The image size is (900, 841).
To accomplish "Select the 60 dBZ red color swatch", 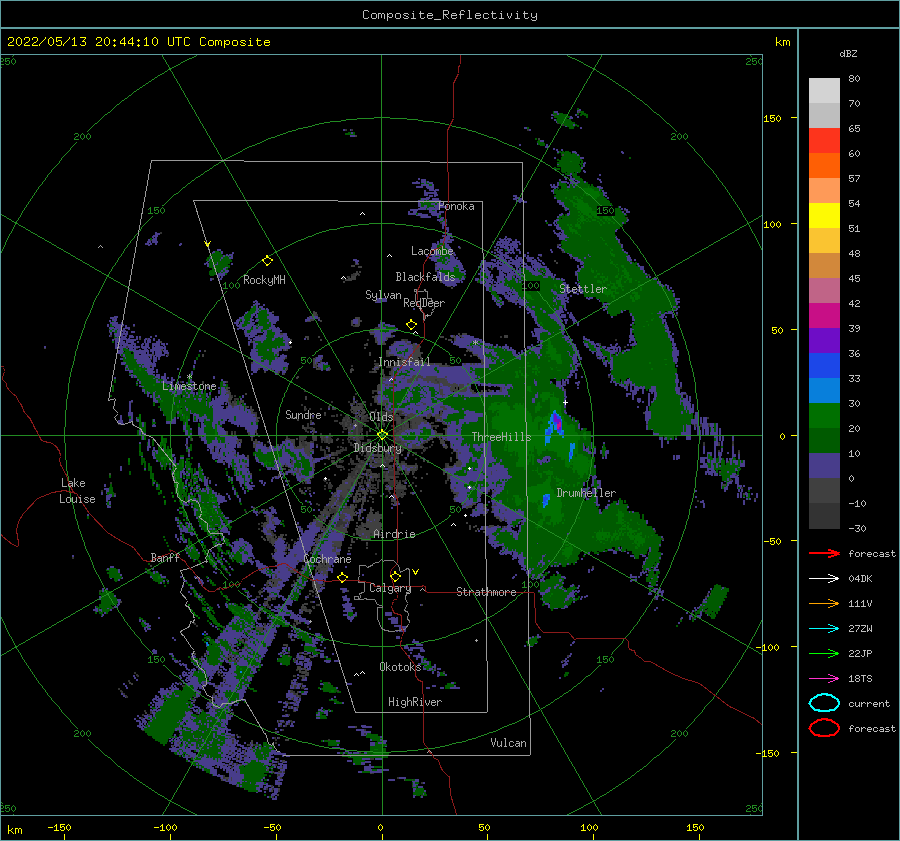I will pyautogui.click(x=824, y=141).
